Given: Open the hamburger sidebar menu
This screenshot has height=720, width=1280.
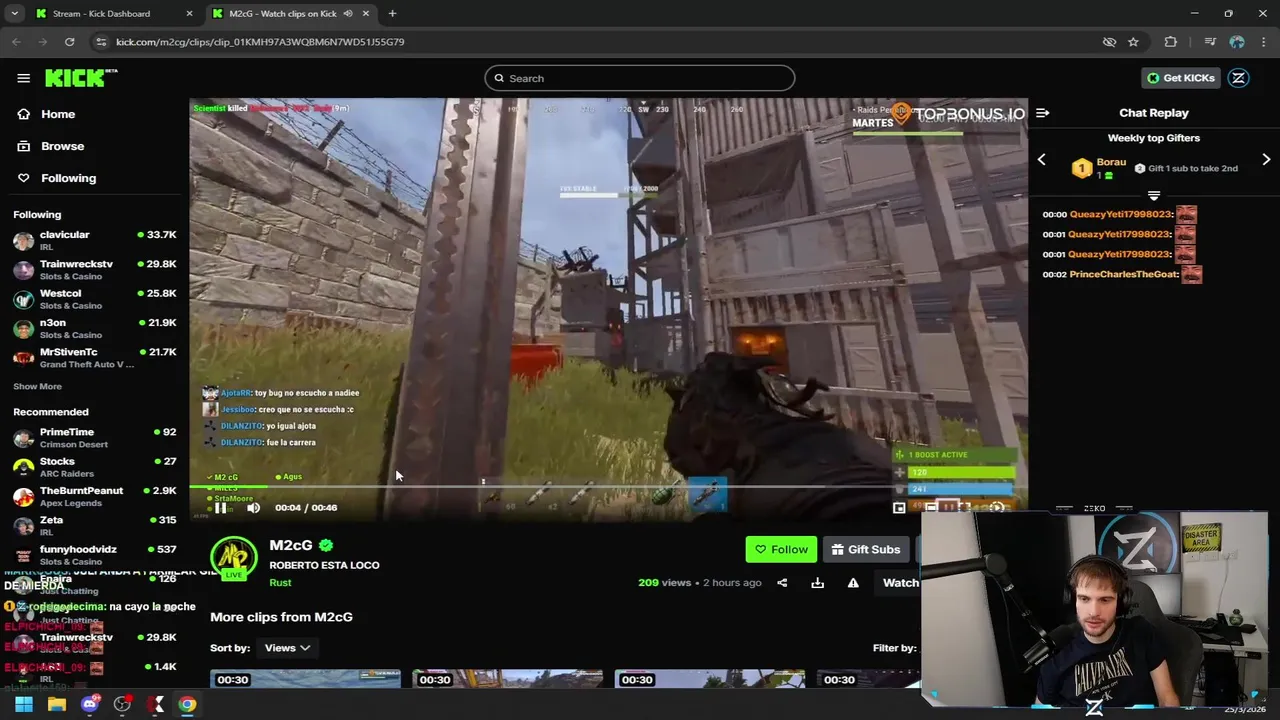Looking at the screenshot, I should [23, 78].
